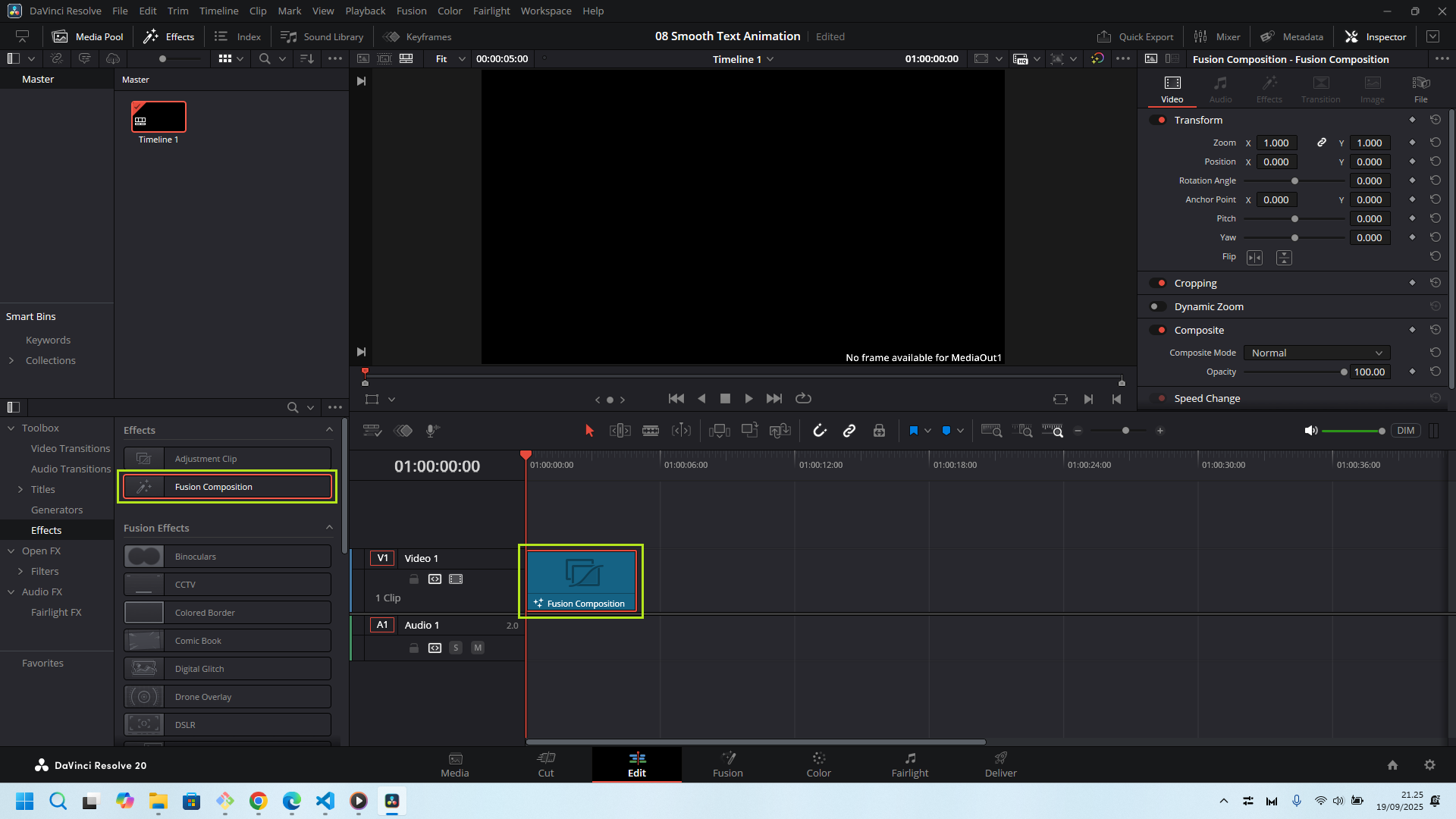Image resolution: width=1456 pixels, height=819 pixels.
Task: Select Timeline 1 thumbnail in Media Pool
Action: (158, 117)
